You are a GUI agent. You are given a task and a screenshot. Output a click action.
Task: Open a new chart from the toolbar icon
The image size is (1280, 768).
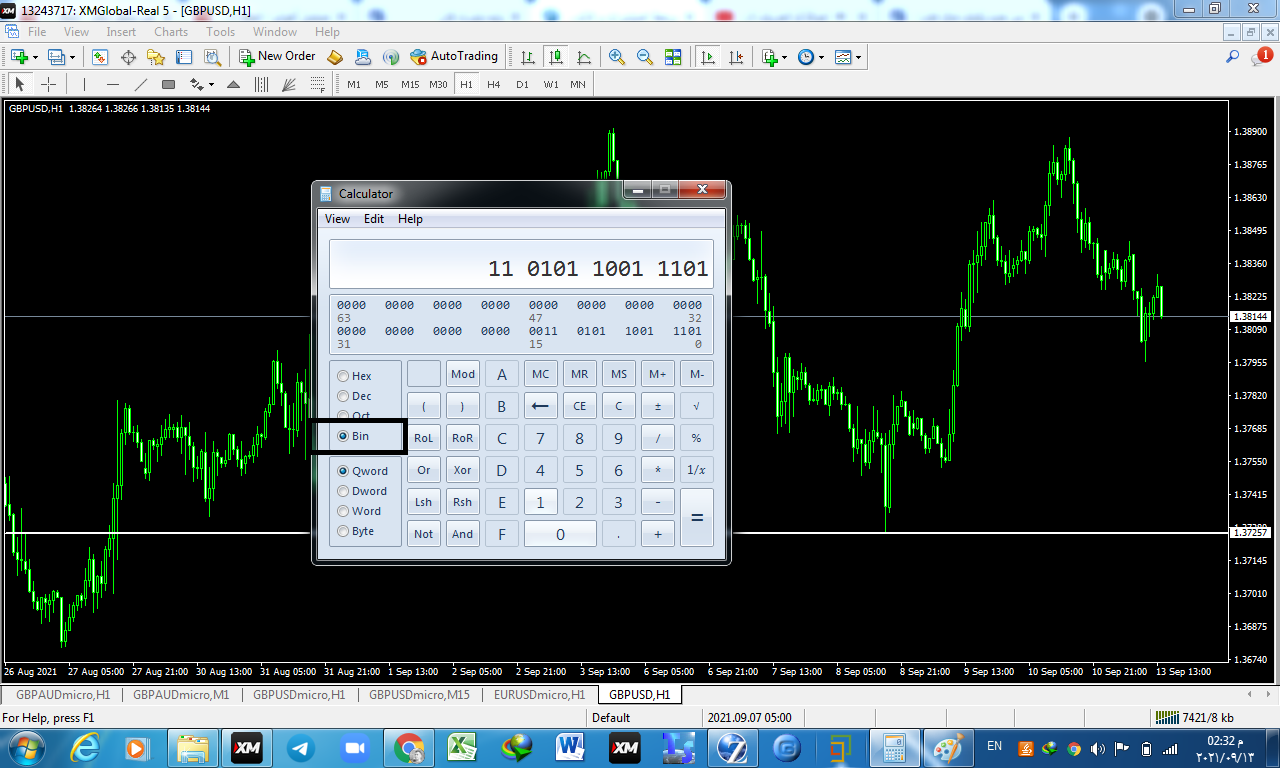(x=19, y=57)
